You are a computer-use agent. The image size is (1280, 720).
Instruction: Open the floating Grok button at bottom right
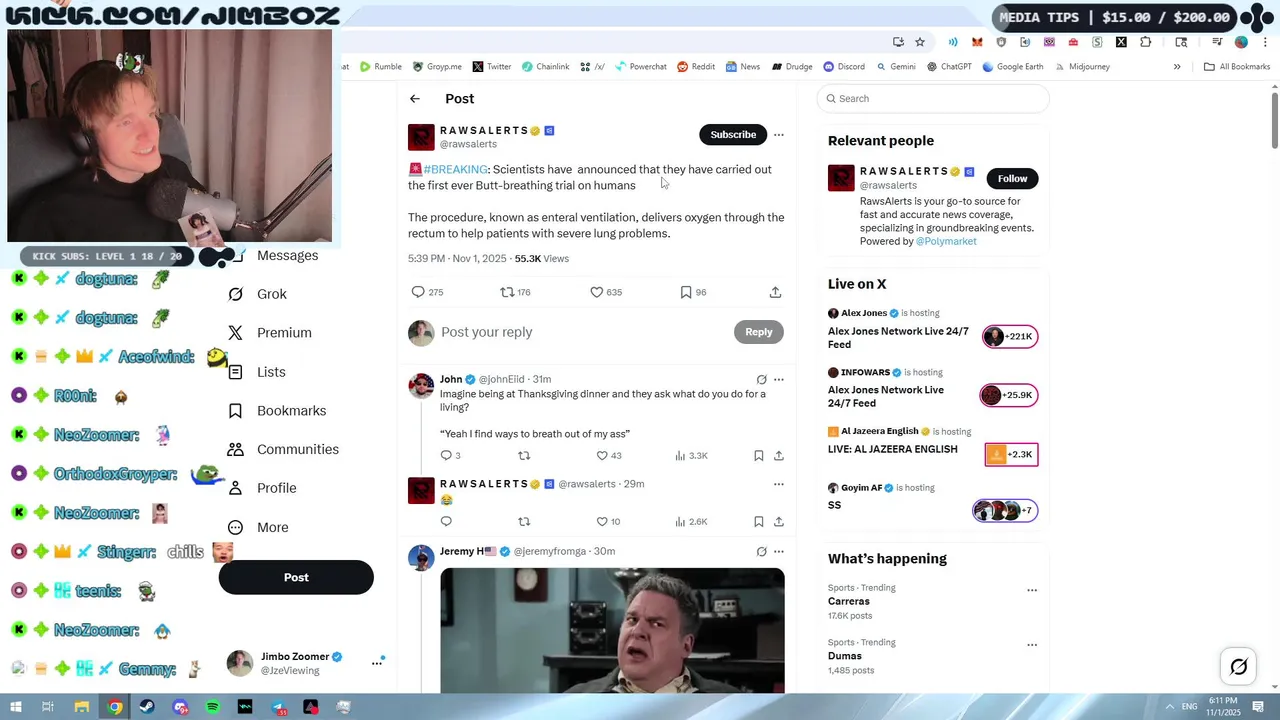(x=1239, y=667)
